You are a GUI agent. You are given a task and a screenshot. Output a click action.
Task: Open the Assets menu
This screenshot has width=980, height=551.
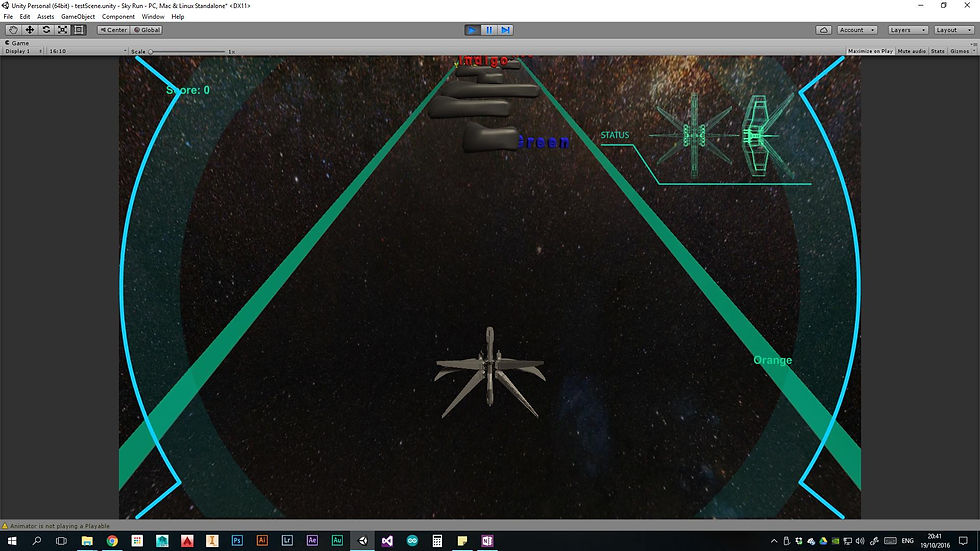tap(46, 17)
